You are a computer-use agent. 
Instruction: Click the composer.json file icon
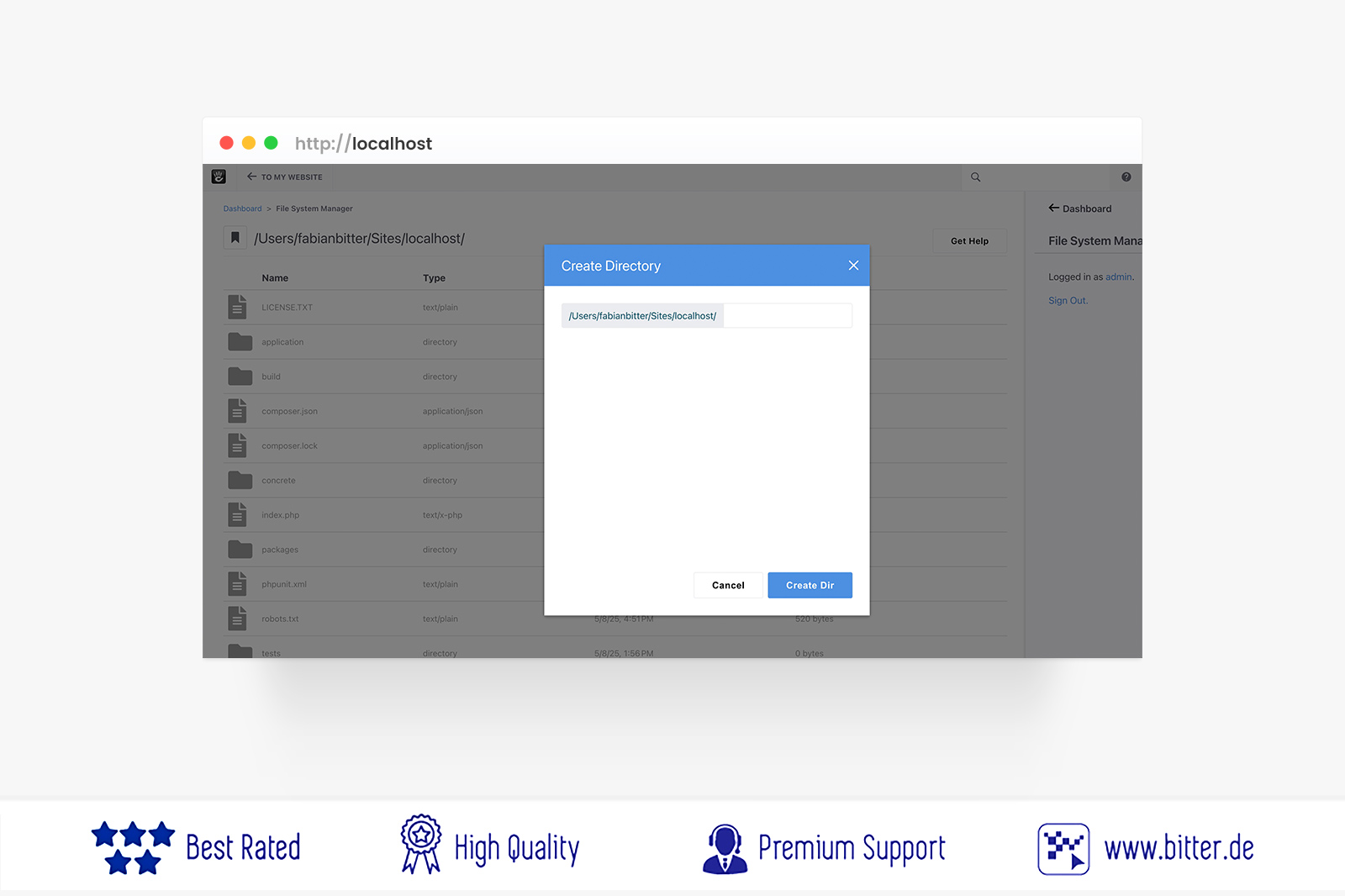[x=238, y=410]
